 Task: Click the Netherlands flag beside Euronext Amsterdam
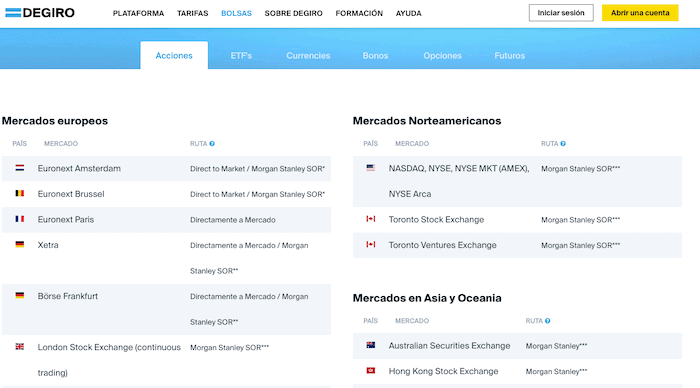click(x=20, y=168)
